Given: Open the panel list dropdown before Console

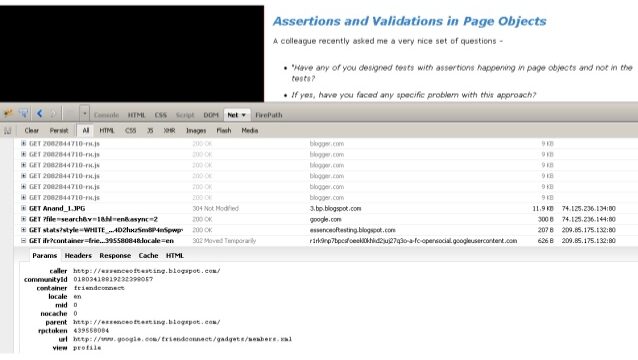Looking at the screenshot, I should tap(85, 114).
